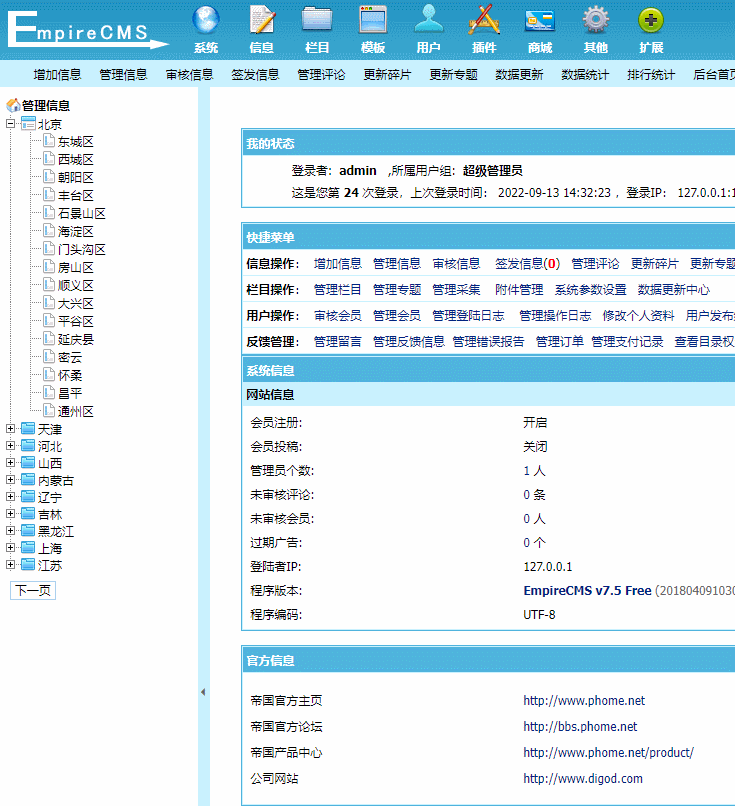Image resolution: width=735 pixels, height=806 pixels.
Task: Open 数据更新中心 quick menu link
Action: (674, 289)
